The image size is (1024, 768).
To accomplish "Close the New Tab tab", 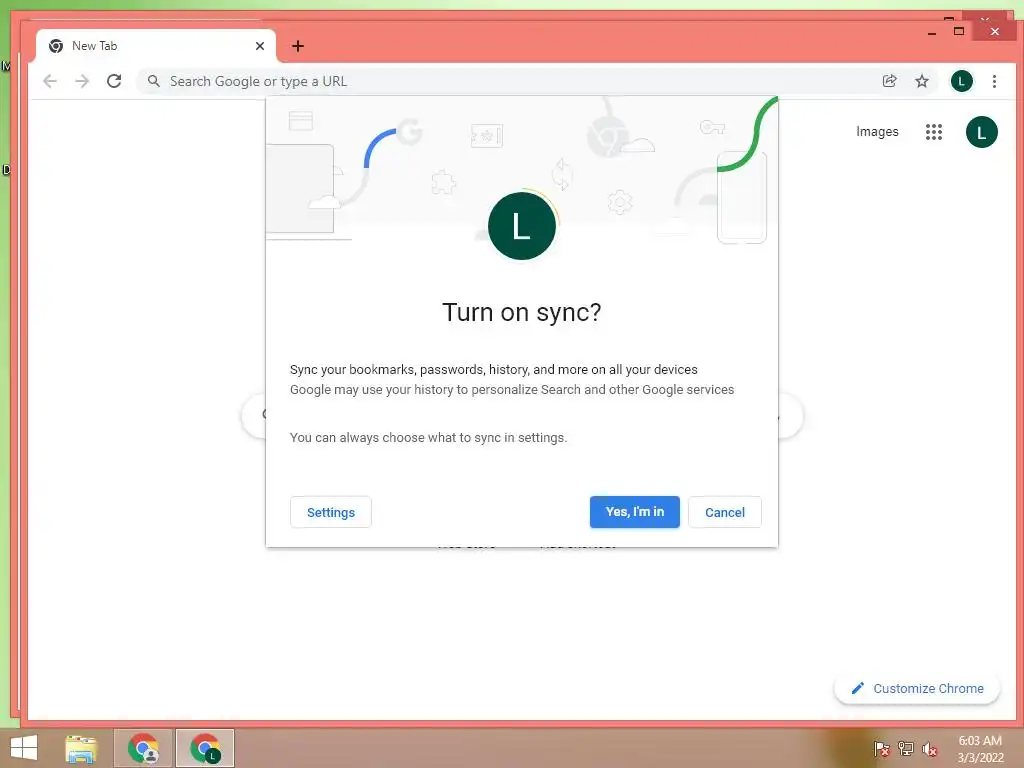I will point(260,46).
